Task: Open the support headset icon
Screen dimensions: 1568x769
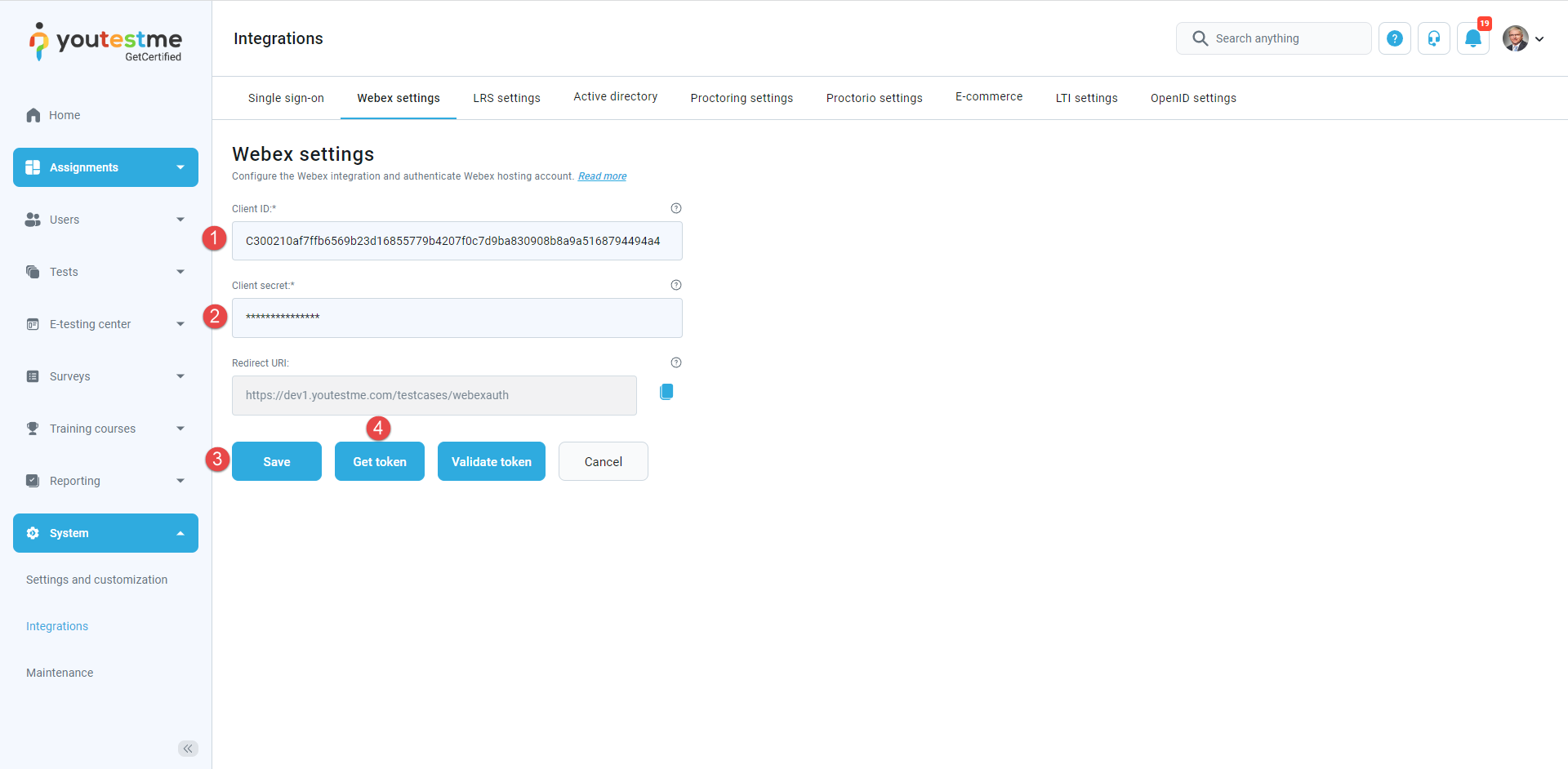Action: pos(1433,38)
